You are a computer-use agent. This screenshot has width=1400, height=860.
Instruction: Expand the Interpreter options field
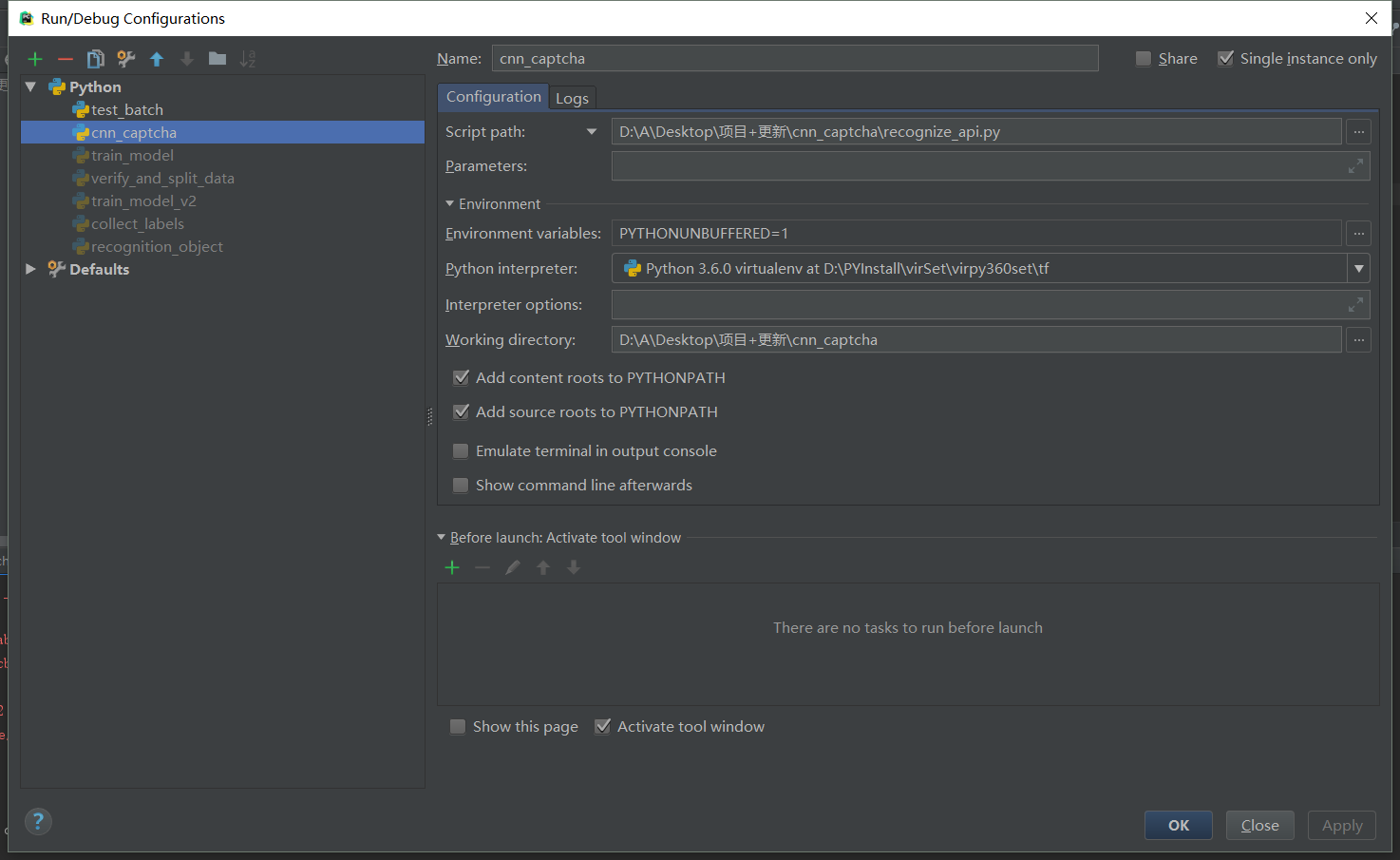point(1355,305)
